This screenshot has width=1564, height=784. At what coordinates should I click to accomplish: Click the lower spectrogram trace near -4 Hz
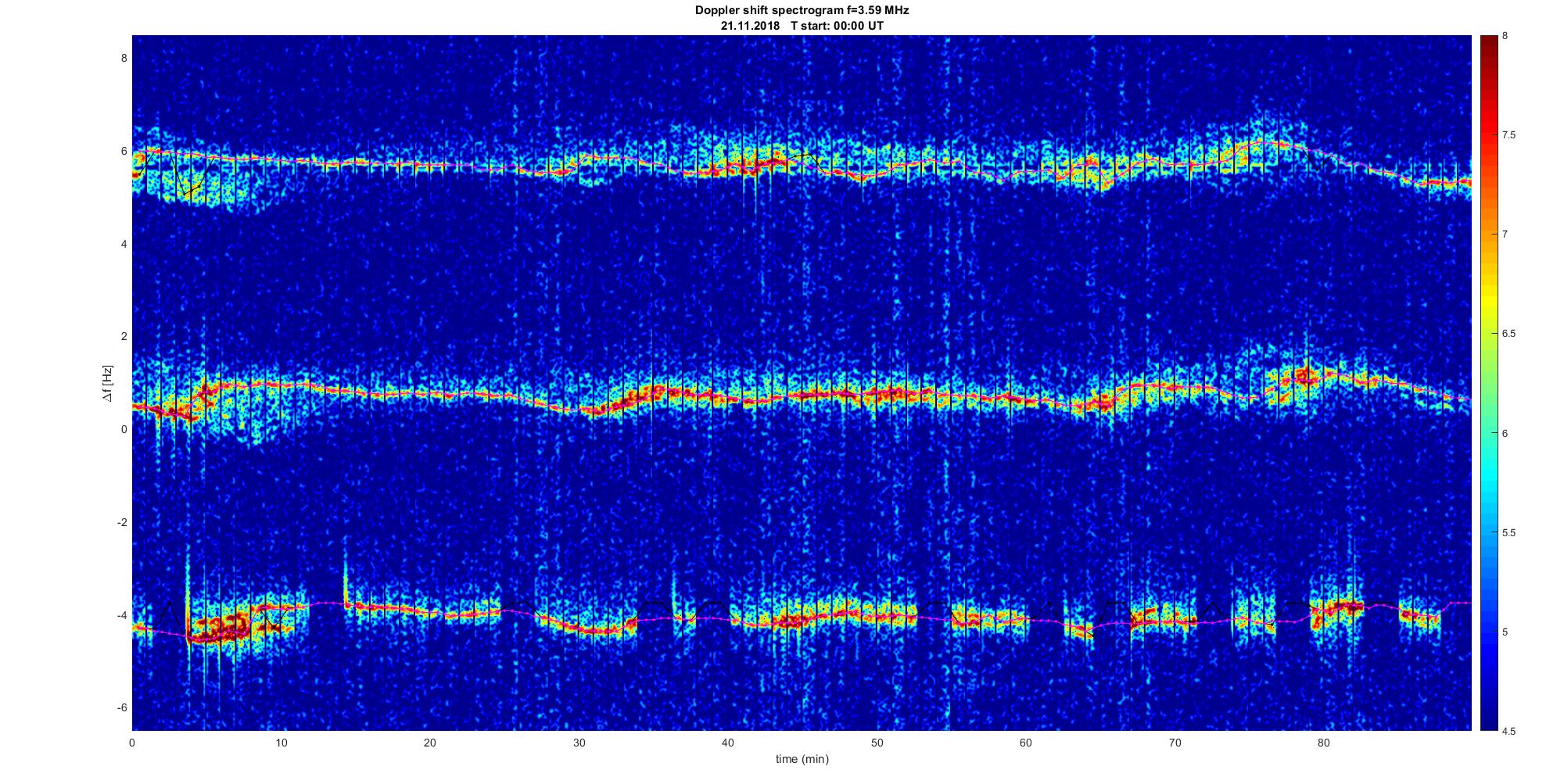coord(802,618)
